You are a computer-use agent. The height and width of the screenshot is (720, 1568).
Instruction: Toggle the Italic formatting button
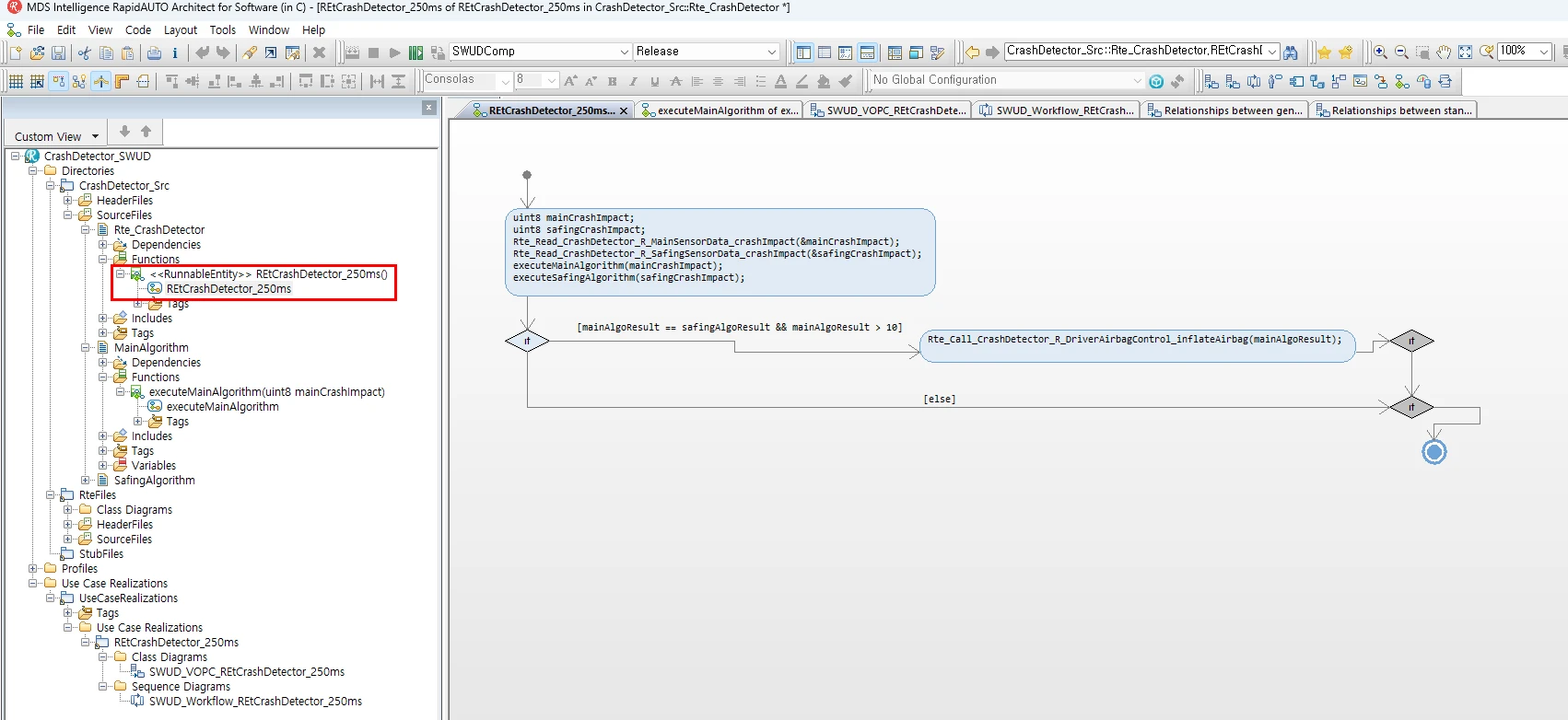click(633, 82)
